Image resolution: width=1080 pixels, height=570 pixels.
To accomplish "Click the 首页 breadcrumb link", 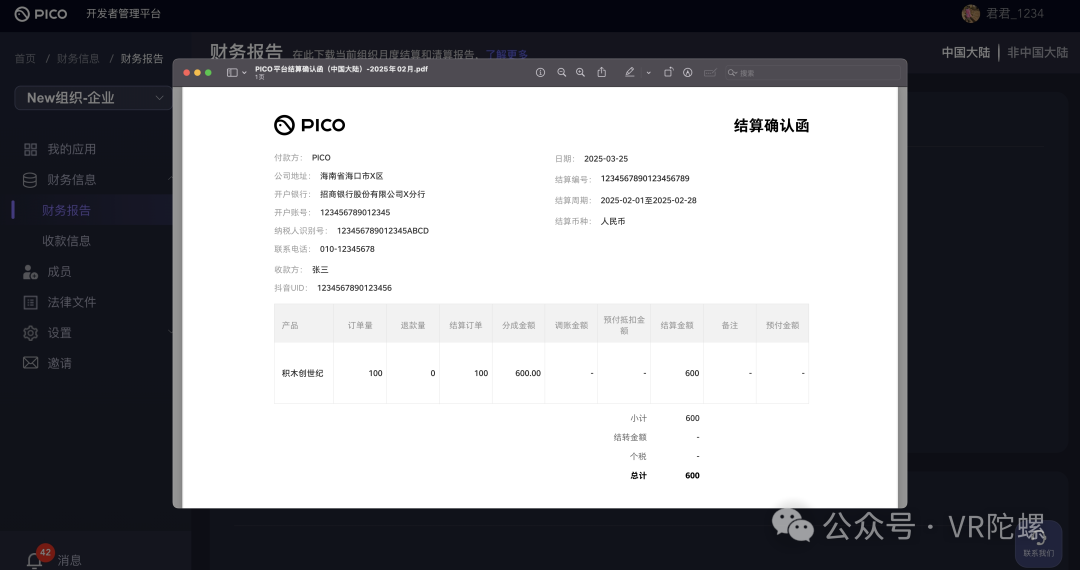I will pos(25,59).
